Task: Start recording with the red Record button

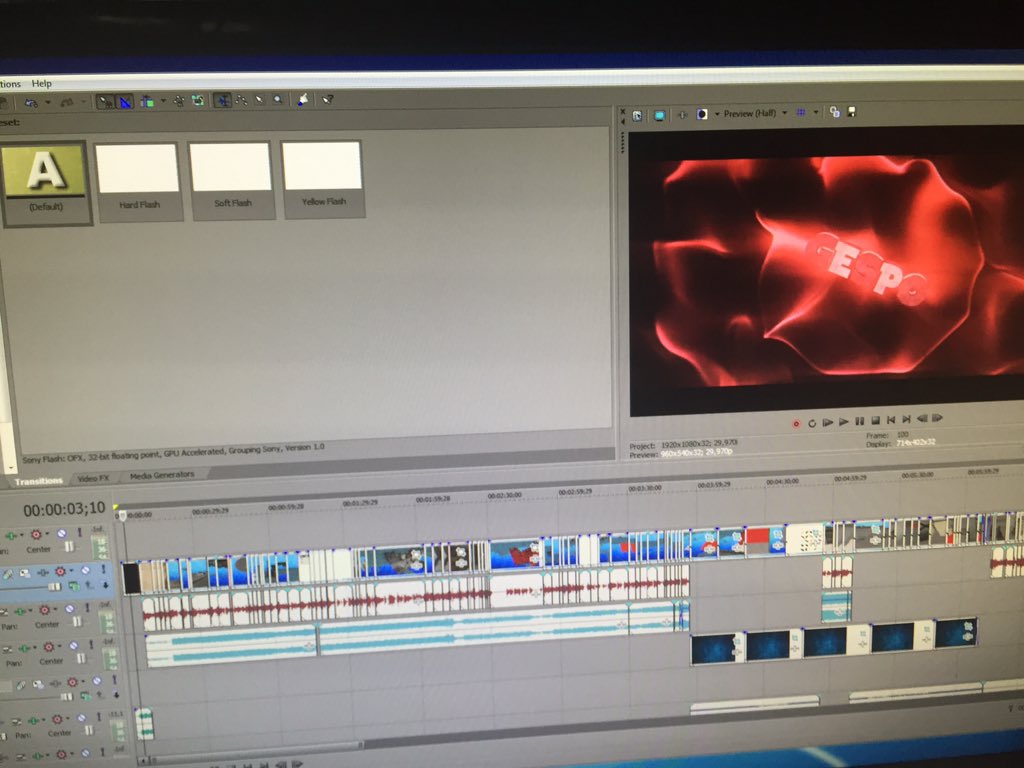Action: (x=796, y=424)
